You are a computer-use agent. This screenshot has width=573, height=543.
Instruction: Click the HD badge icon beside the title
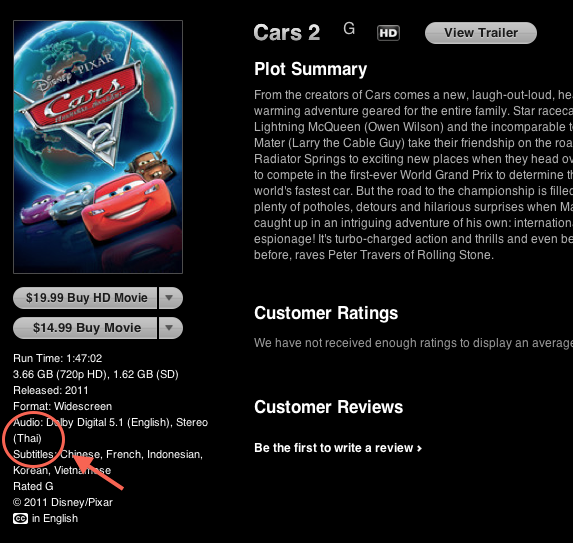pos(388,33)
